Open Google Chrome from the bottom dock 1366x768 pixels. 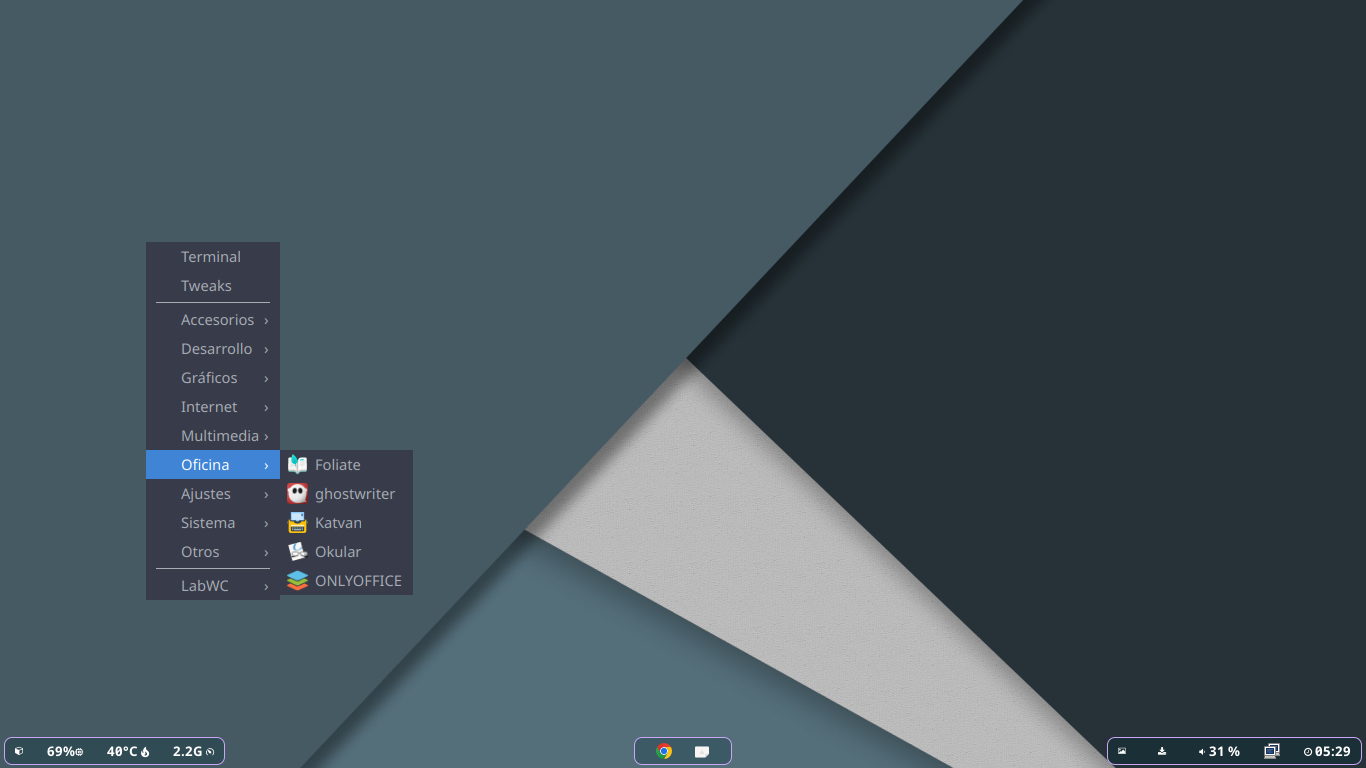point(664,751)
